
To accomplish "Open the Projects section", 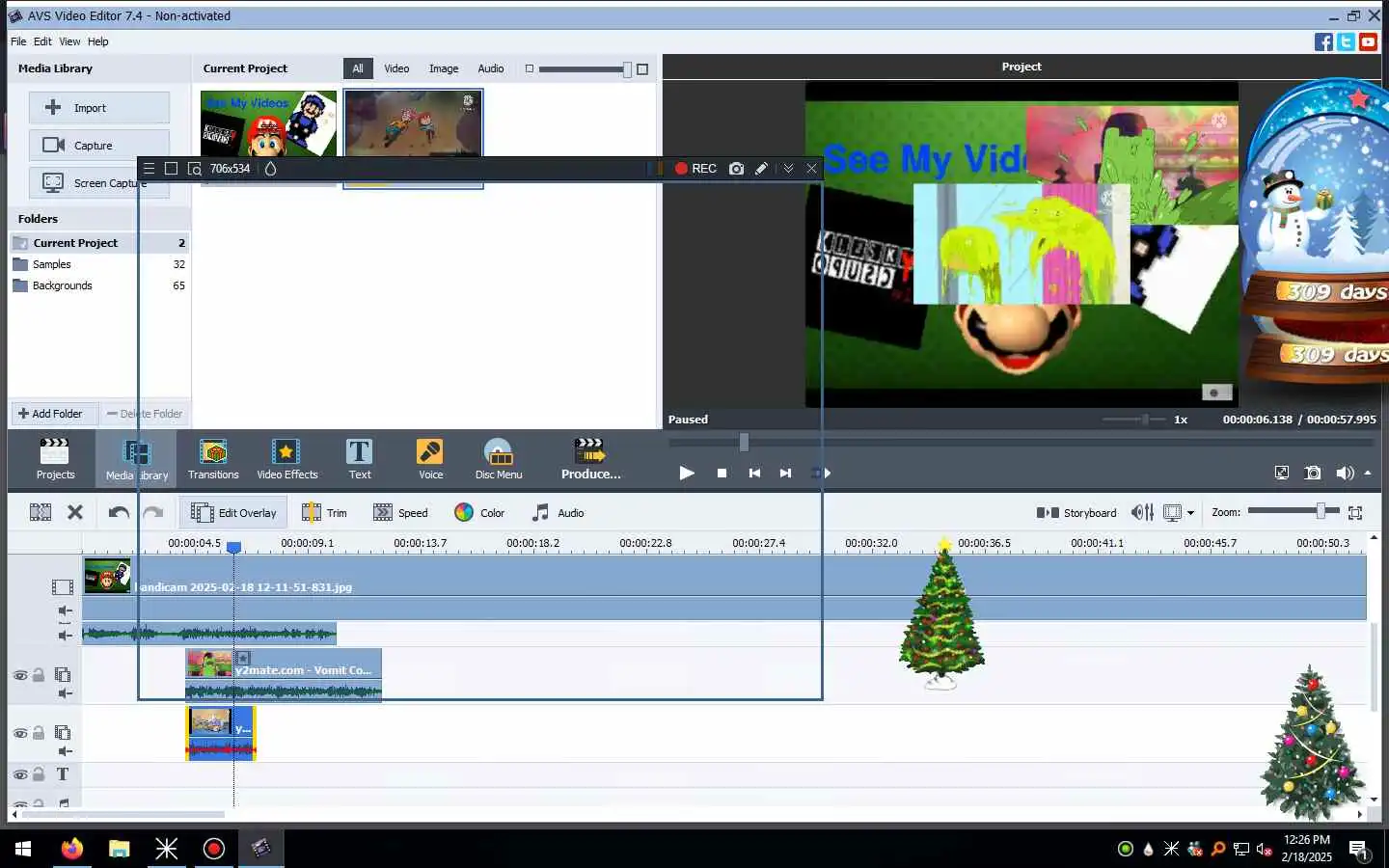I will point(55,459).
